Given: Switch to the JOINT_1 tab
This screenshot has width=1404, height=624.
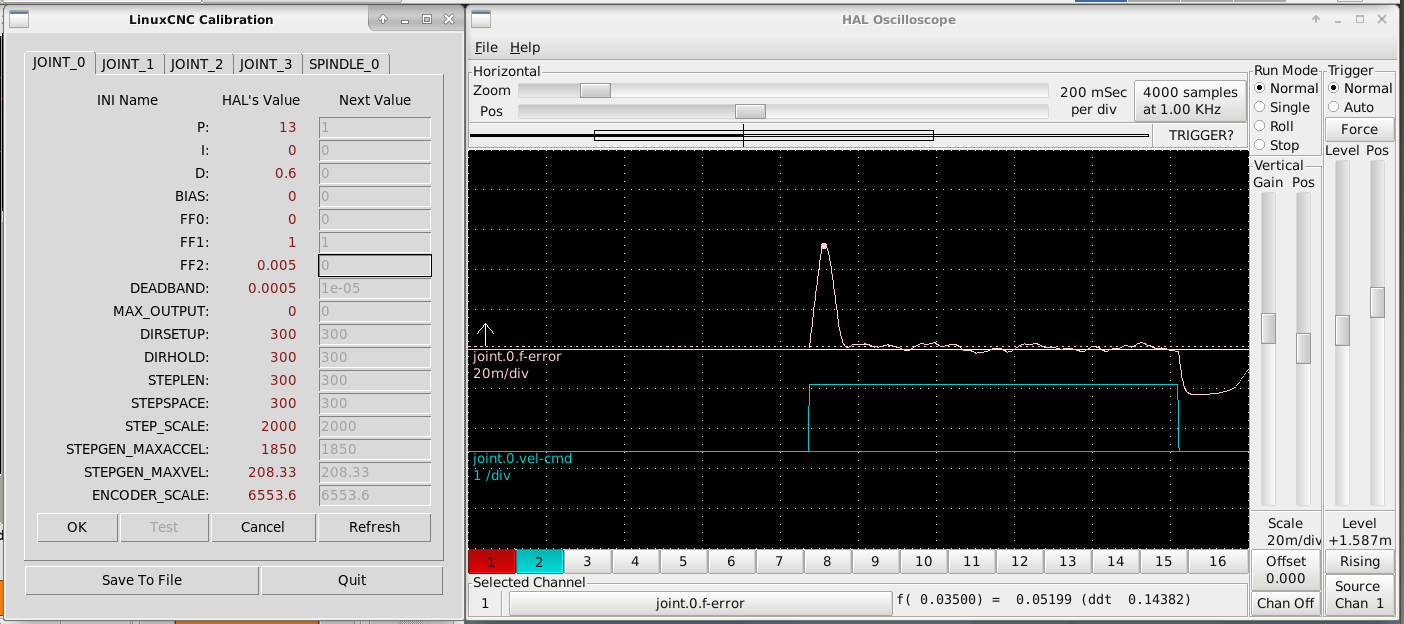Looking at the screenshot, I should pyautogui.click(x=128, y=64).
